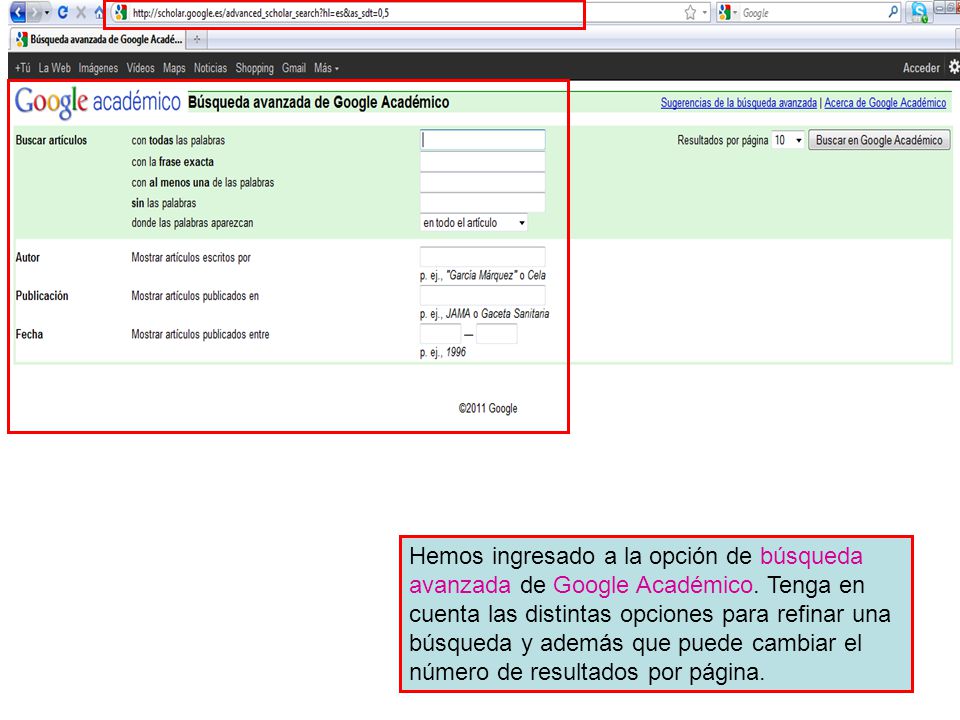Open Gmail in Google bar
Viewport: 960px width, 720px height.
pyautogui.click(x=294, y=68)
